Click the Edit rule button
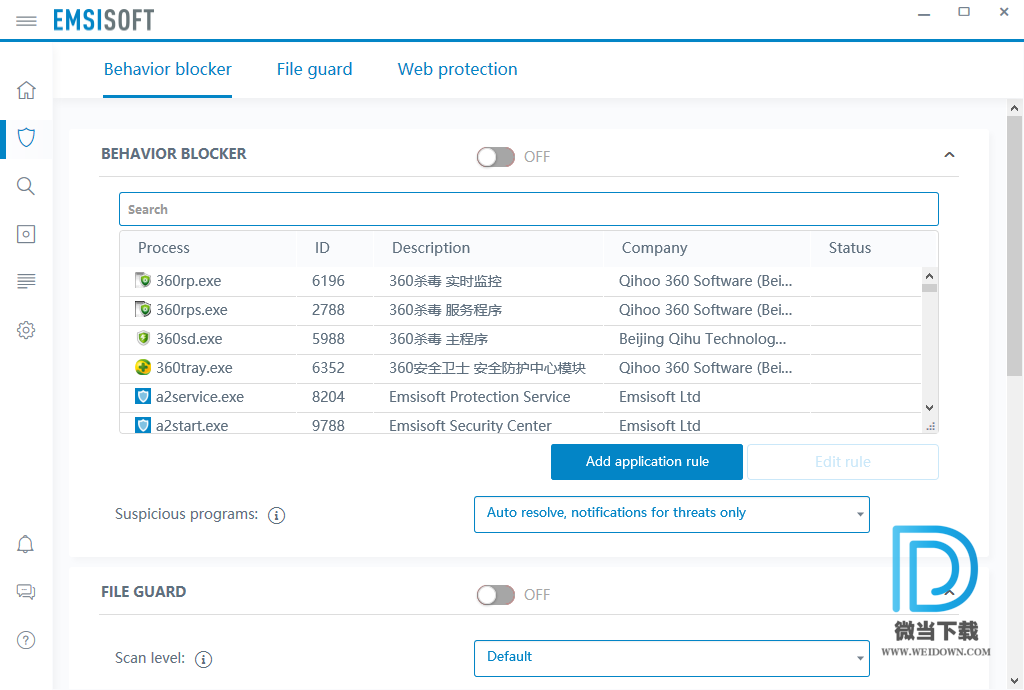 [842, 462]
